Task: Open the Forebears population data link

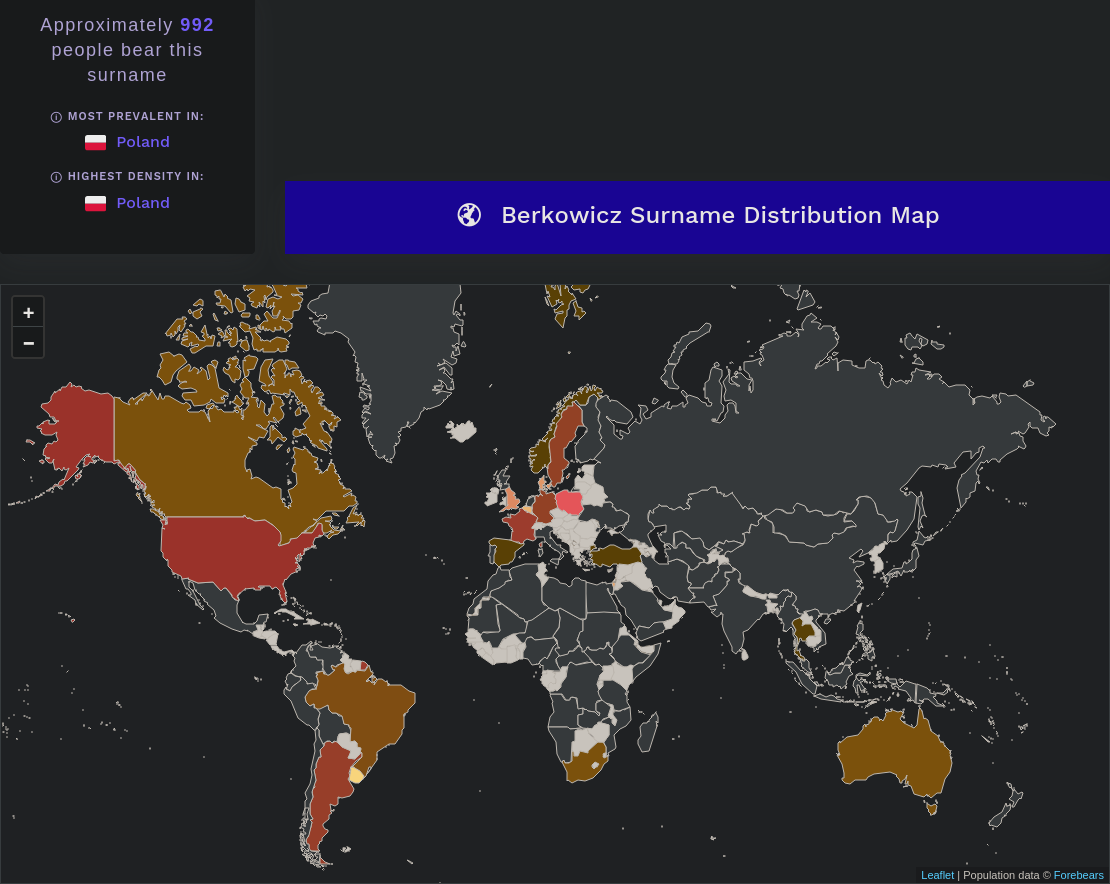Action: [1078, 876]
